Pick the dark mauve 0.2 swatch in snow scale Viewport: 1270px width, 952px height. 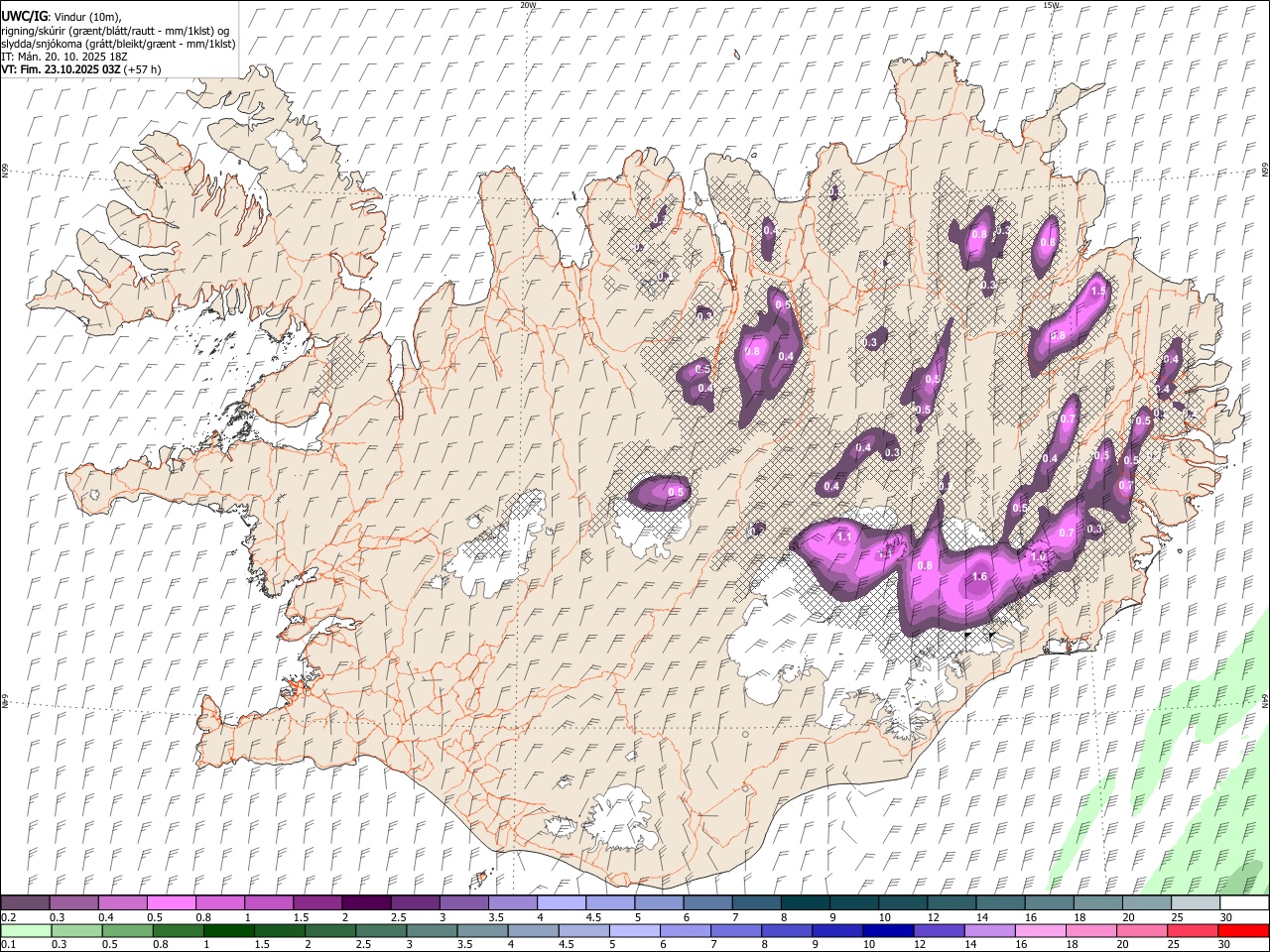click(26, 902)
